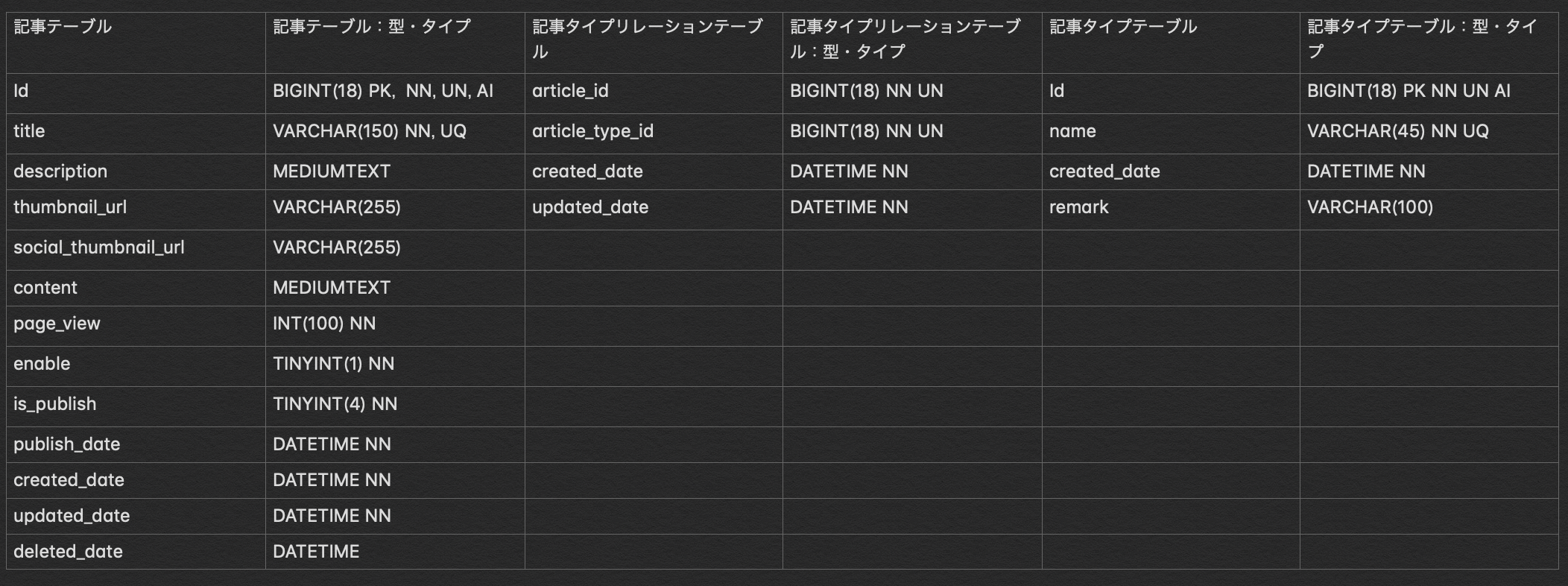Select the 'VARCHAR(45) NN UQ' cell
The height and width of the screenshot is (586, 1568).
[1429, 133]
